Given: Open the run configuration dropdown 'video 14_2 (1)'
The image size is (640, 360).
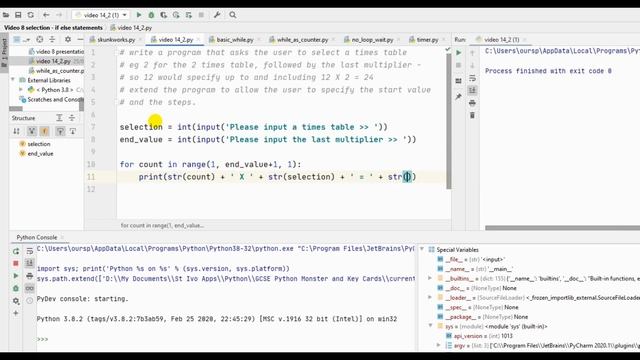Looking at the screenshot, I should (101, 15).
